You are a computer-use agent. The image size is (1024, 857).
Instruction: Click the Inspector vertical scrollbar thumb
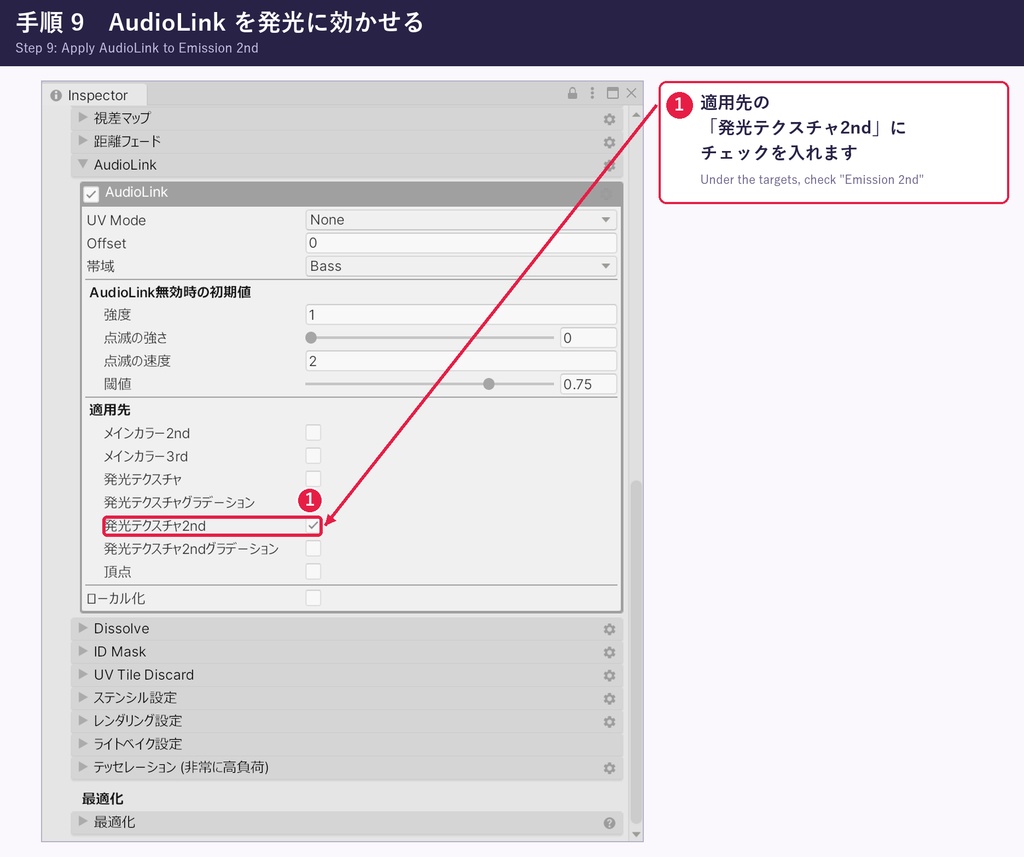(636, 653)
